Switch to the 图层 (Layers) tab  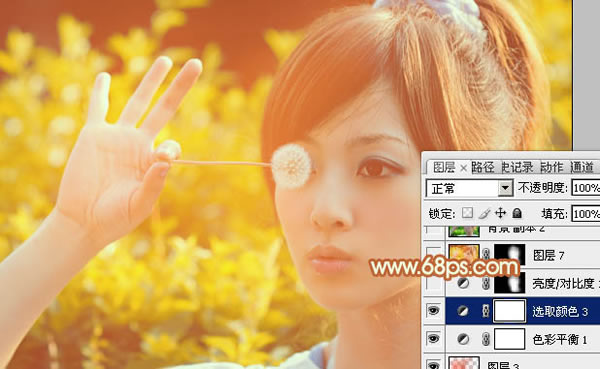pyautogui.click(x=444, y=167)
